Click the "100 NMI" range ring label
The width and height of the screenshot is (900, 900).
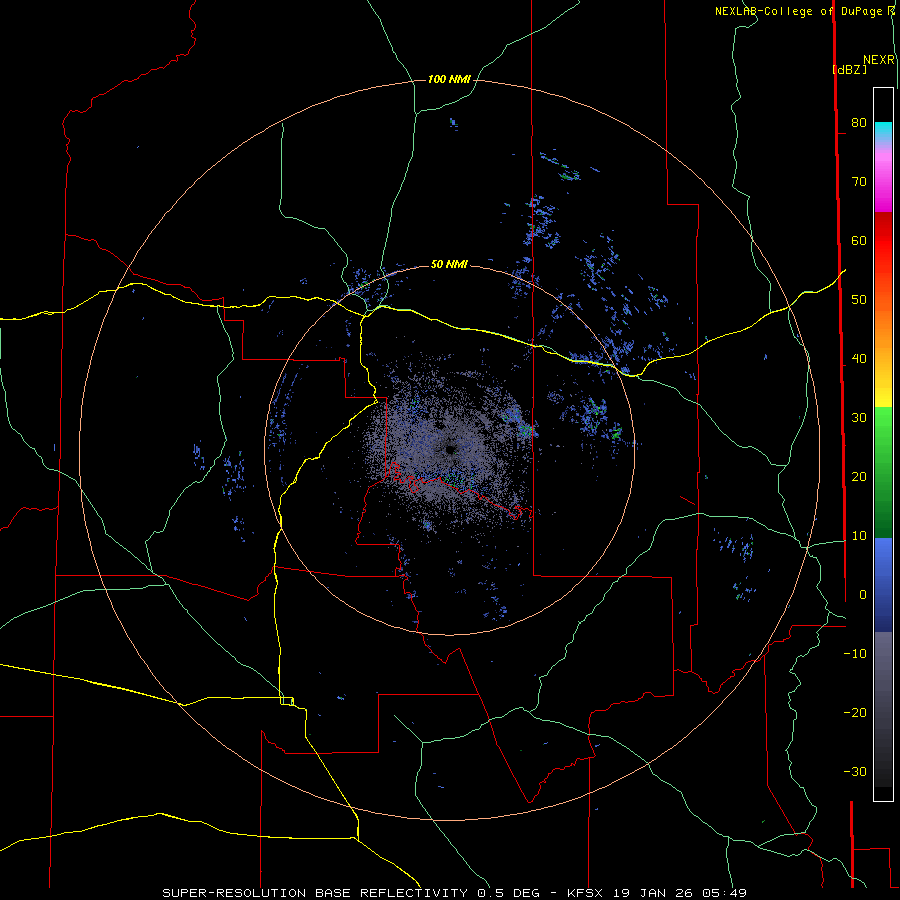click(x=449, y=79)
